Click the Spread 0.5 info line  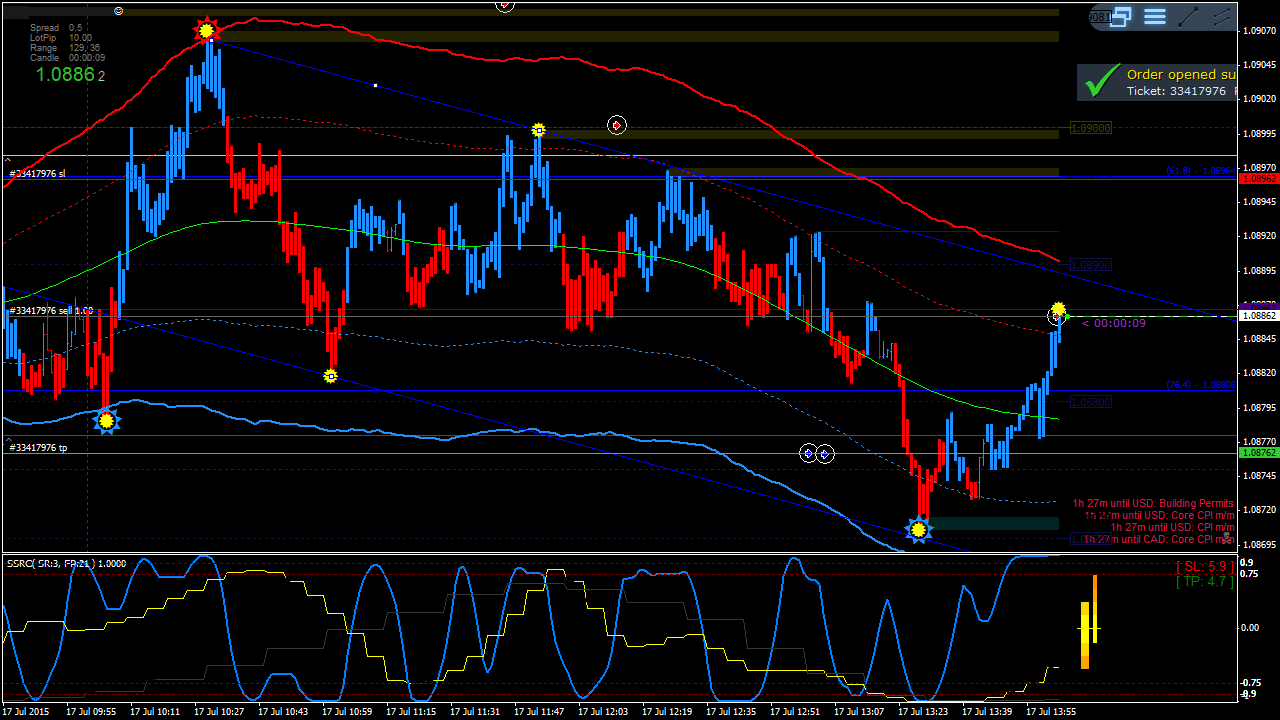tap(56, 28)
